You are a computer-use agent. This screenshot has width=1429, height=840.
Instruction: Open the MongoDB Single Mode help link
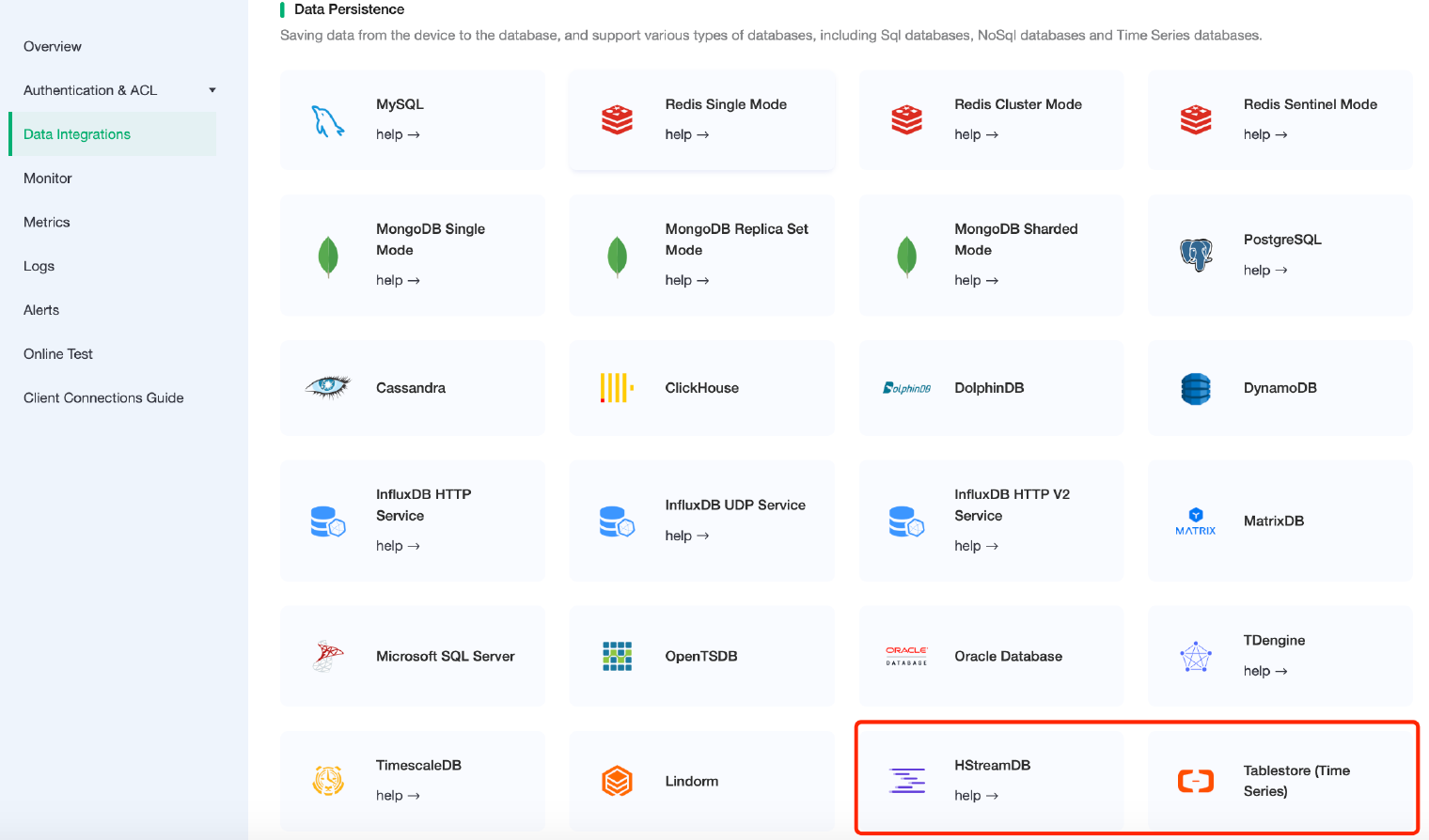point(398,280)
